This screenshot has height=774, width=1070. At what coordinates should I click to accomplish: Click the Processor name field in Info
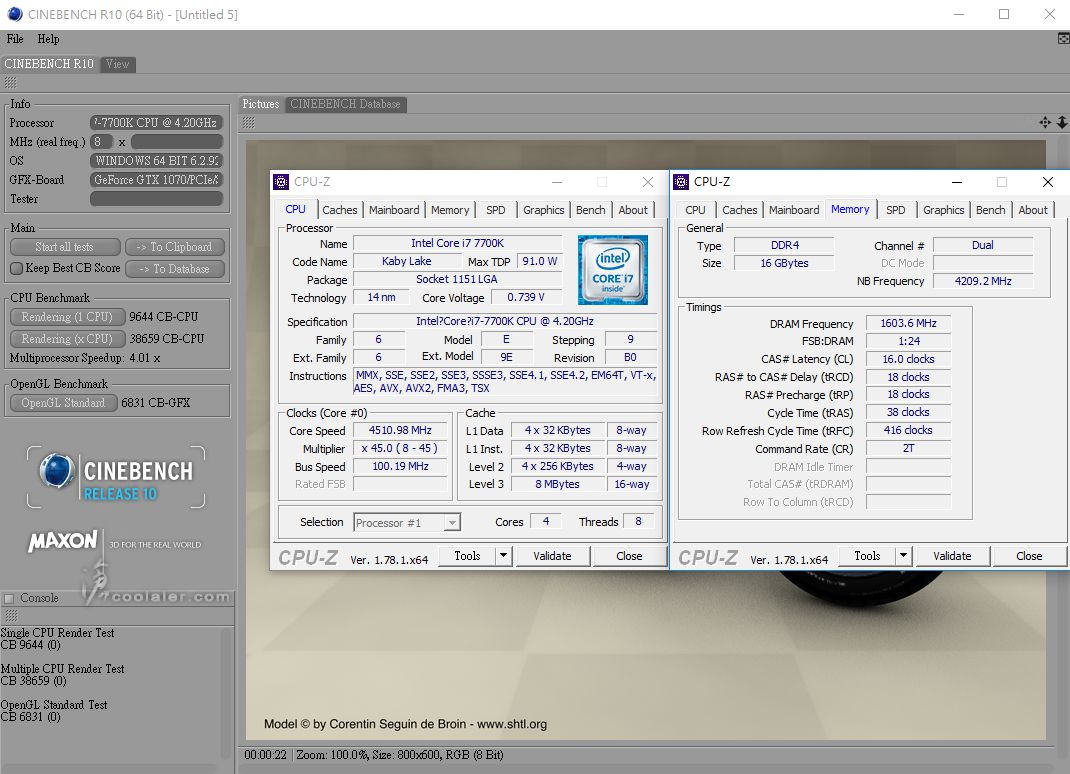(156, 123)
